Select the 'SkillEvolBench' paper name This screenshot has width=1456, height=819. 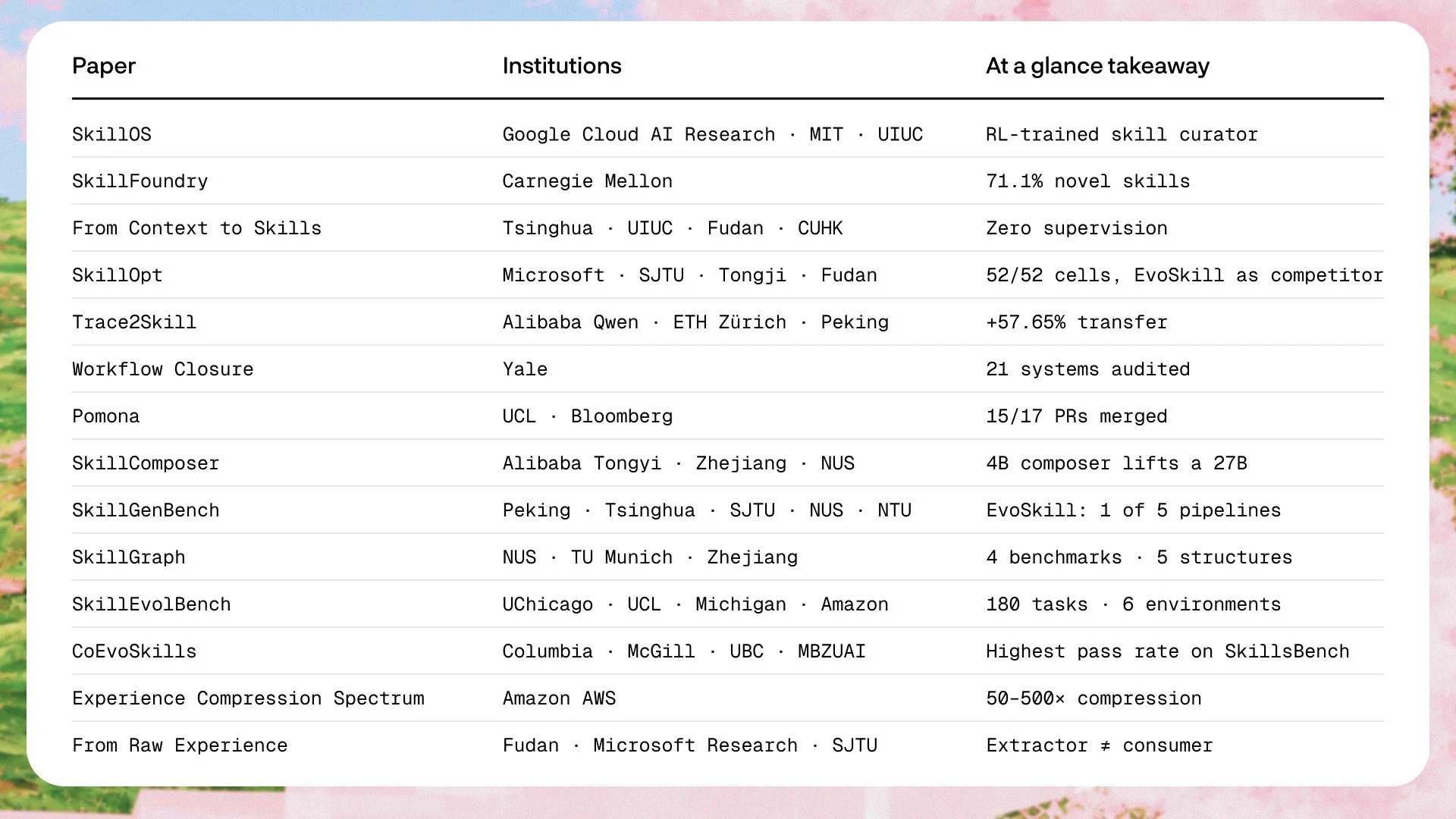tap(151, 604)
